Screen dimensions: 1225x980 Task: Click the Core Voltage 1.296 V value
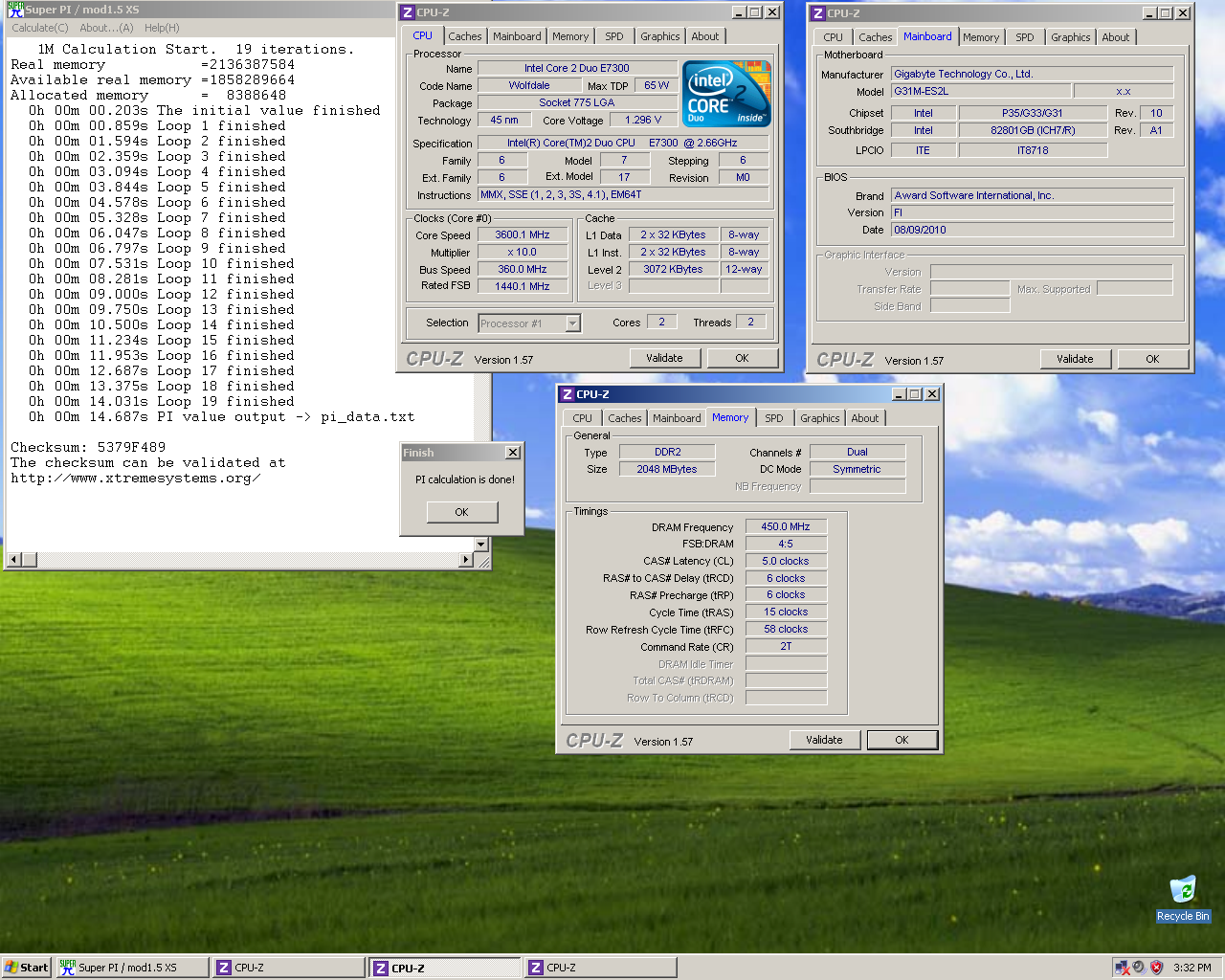(643, 121)
